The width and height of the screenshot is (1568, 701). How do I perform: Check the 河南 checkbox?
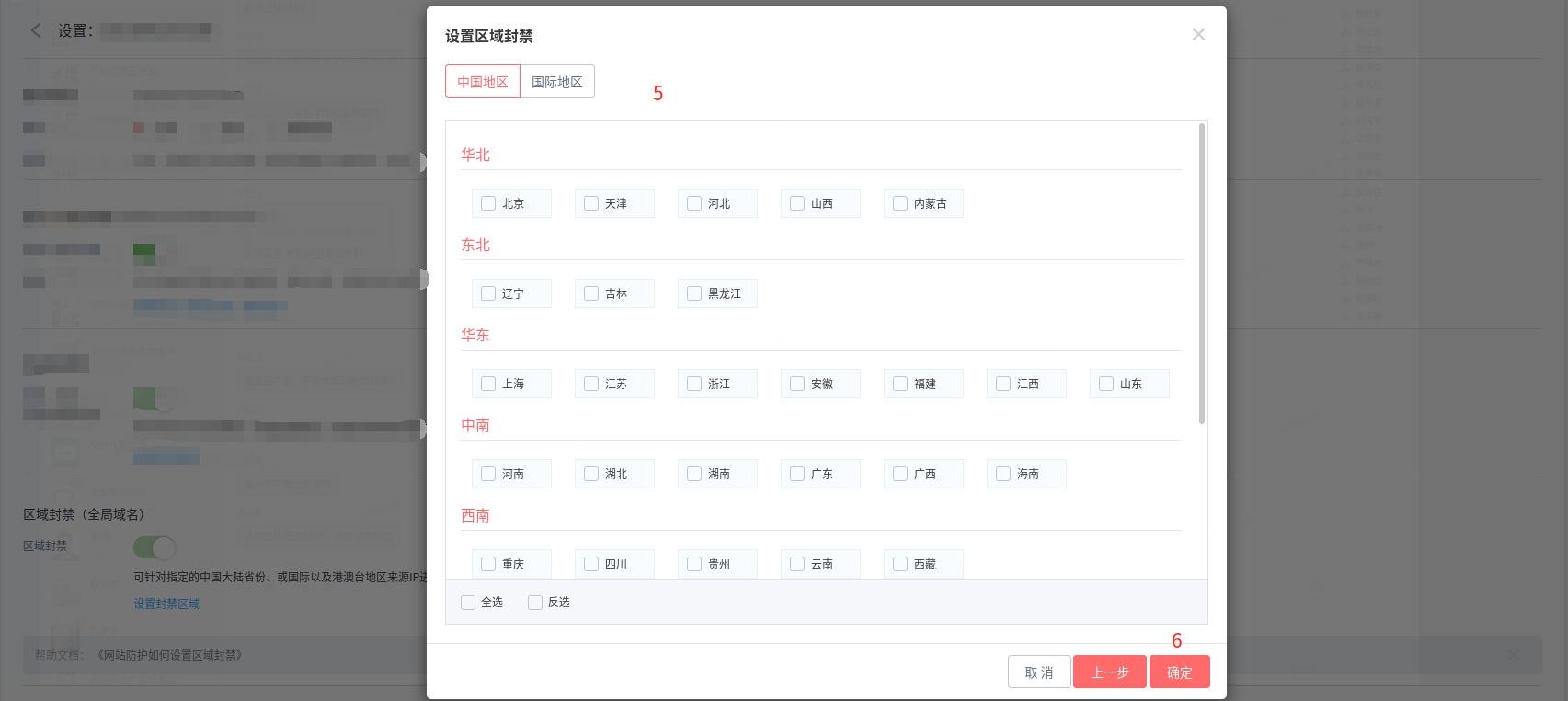(x=488, y=474)
